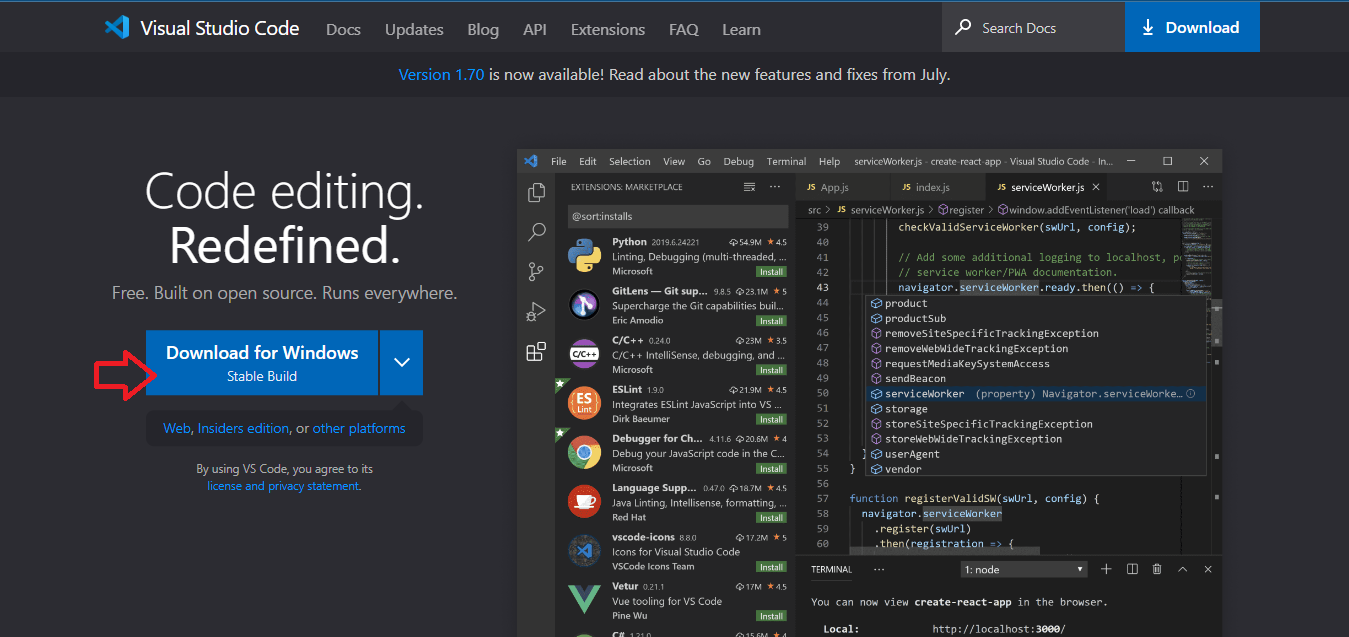Open the '1: node' terminal dropdown

click(x=1024, y=569)
